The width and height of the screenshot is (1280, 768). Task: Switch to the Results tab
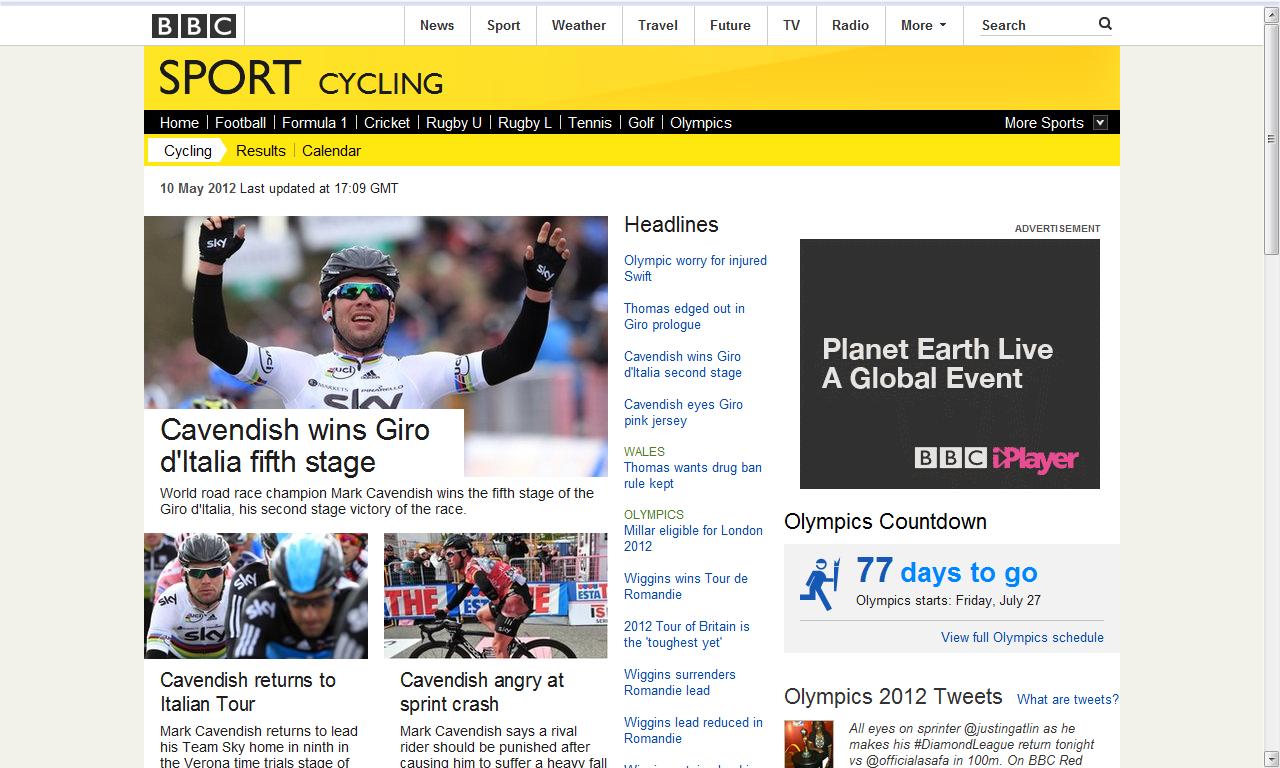(261, 151)
